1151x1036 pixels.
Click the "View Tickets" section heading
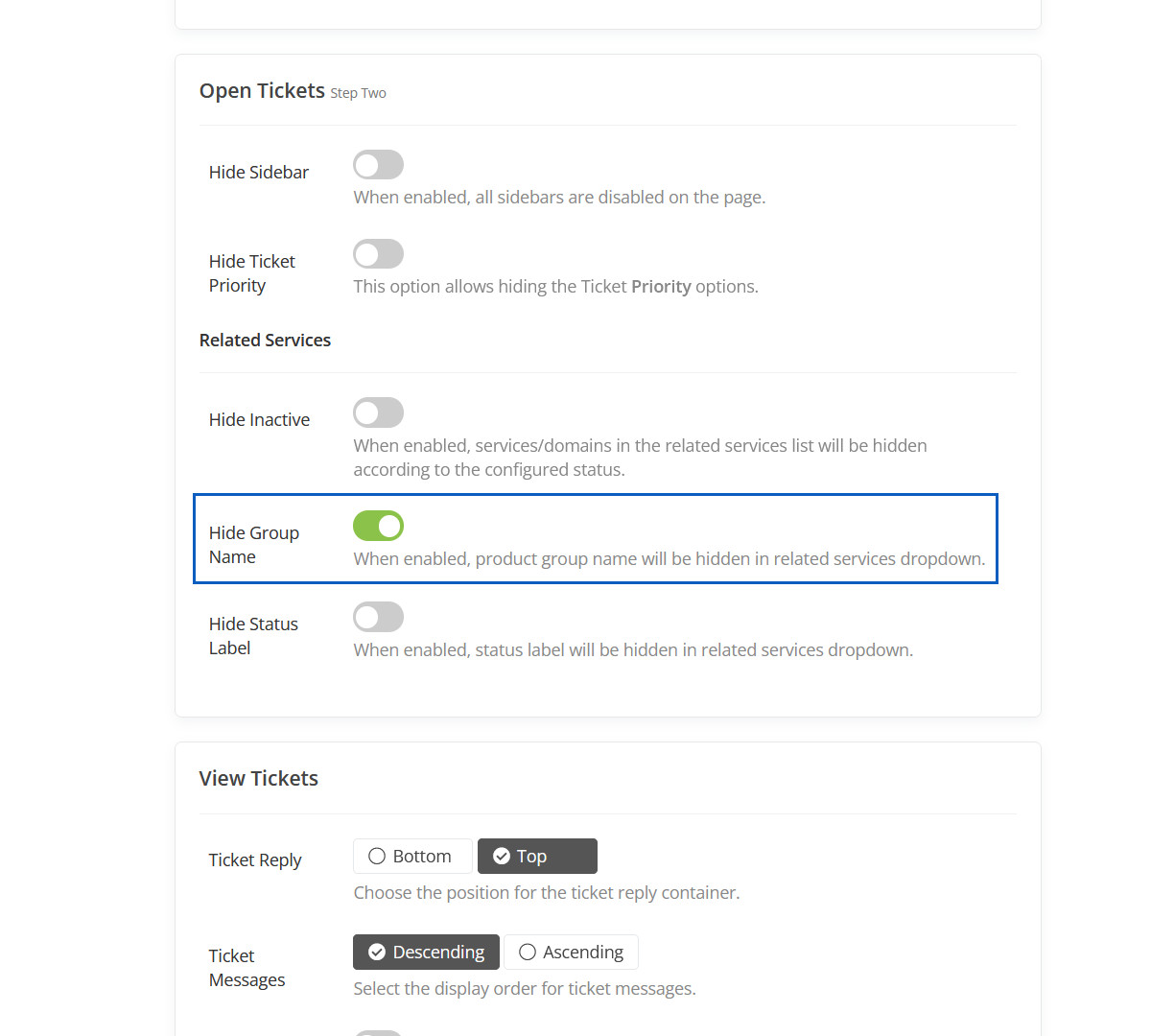258,779
